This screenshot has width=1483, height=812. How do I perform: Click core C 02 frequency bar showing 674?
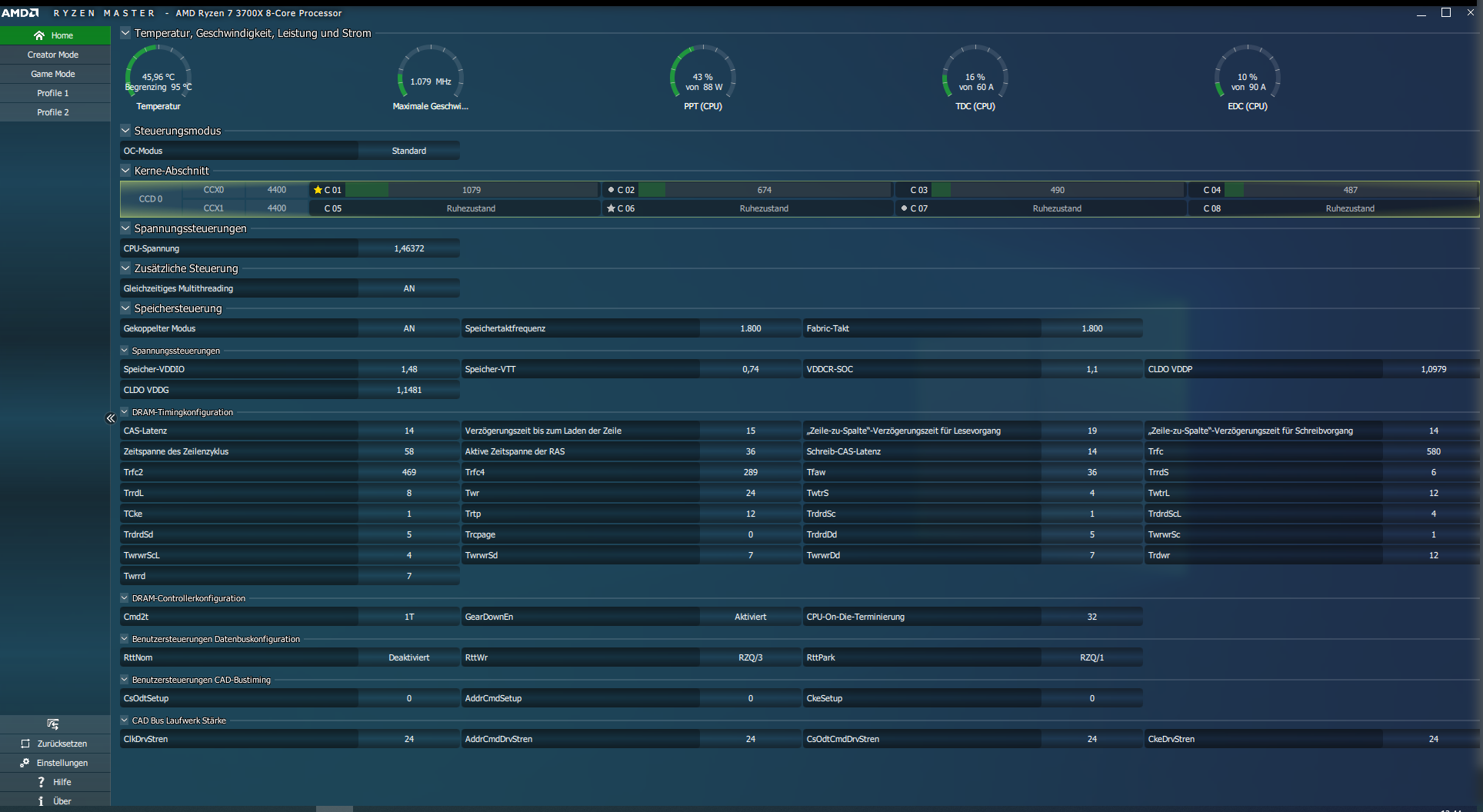click(x=765, y=190)
